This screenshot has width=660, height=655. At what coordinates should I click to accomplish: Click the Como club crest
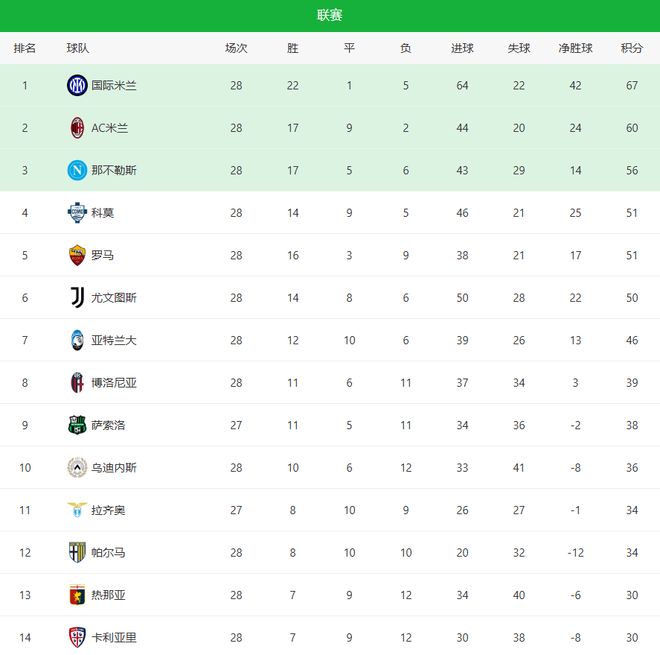(x=77, y=213)
